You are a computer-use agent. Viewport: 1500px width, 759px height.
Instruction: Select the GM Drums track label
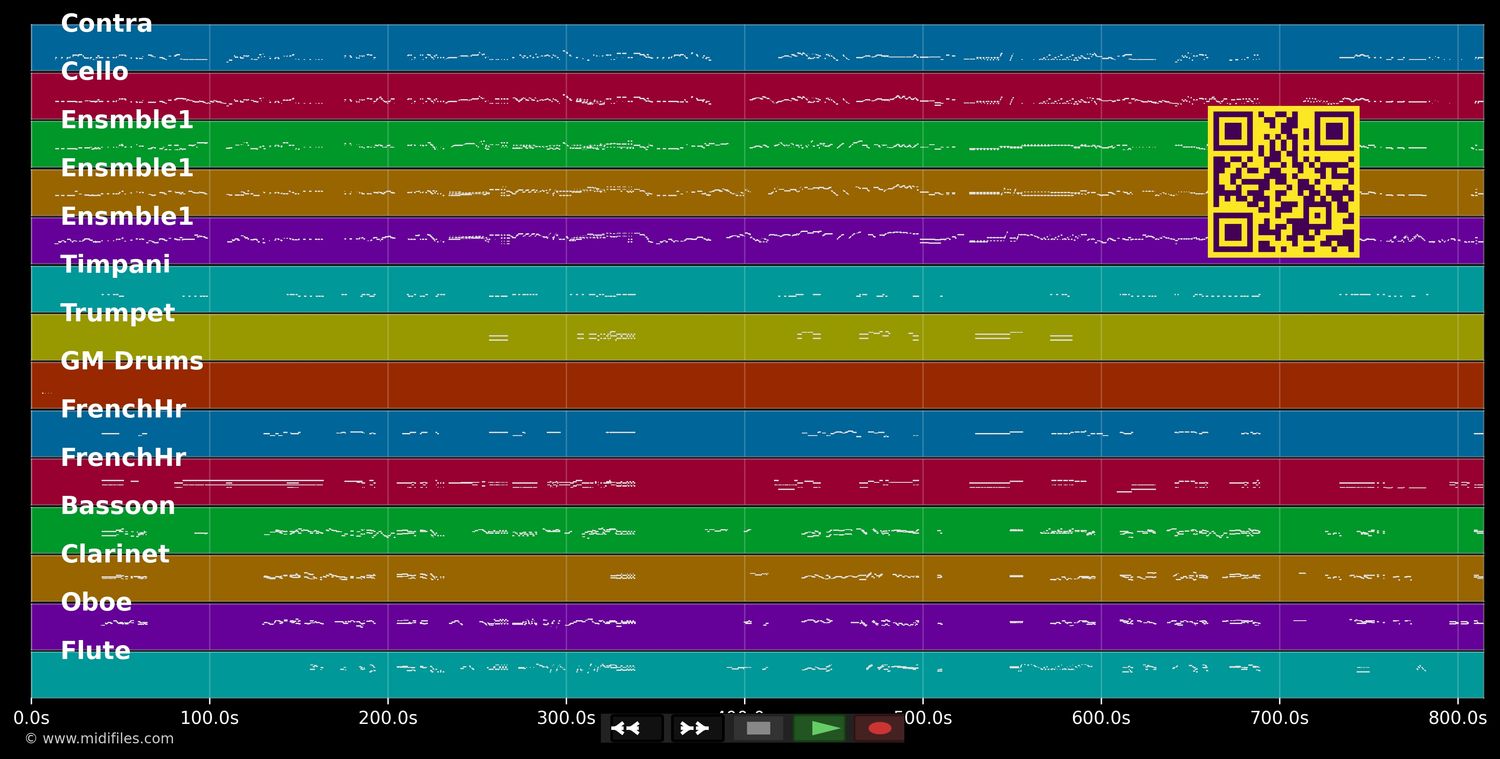click(132, 361)
